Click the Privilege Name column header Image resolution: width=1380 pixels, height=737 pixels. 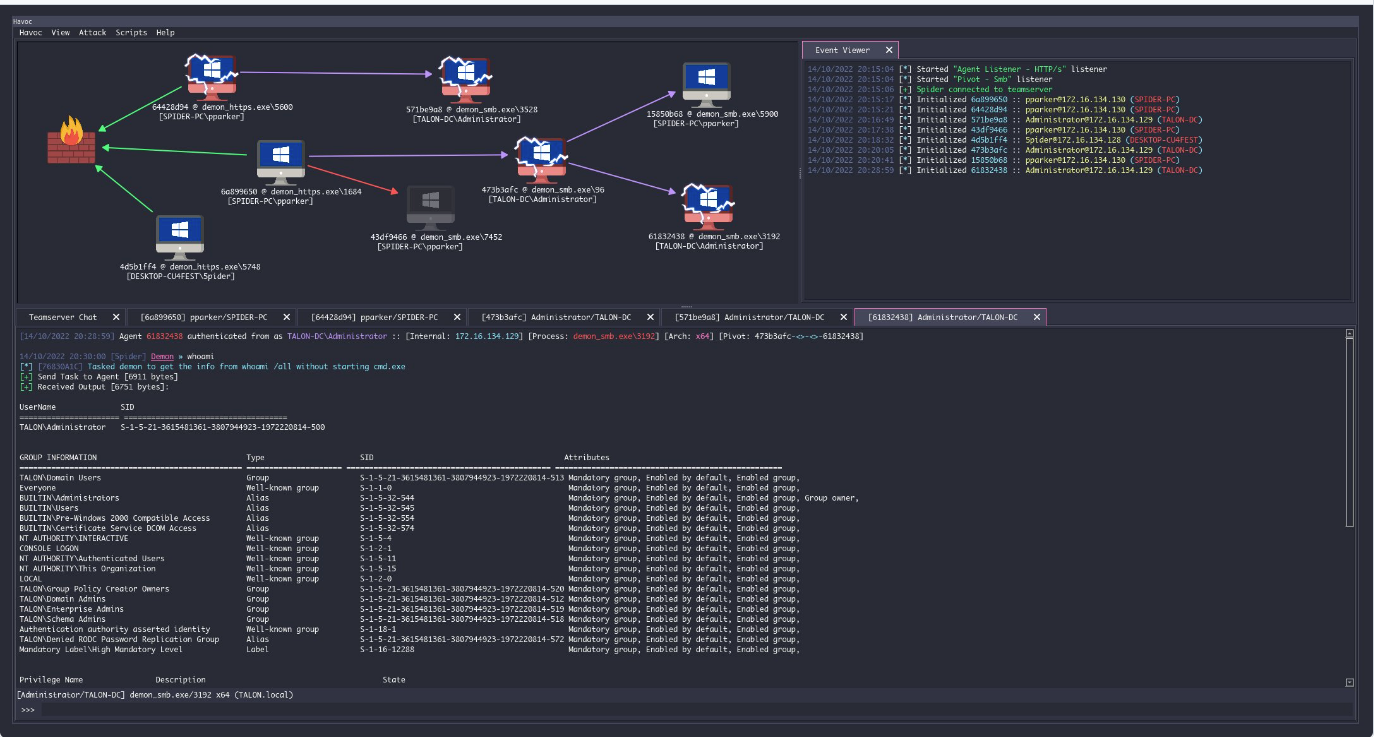point(51,680)
